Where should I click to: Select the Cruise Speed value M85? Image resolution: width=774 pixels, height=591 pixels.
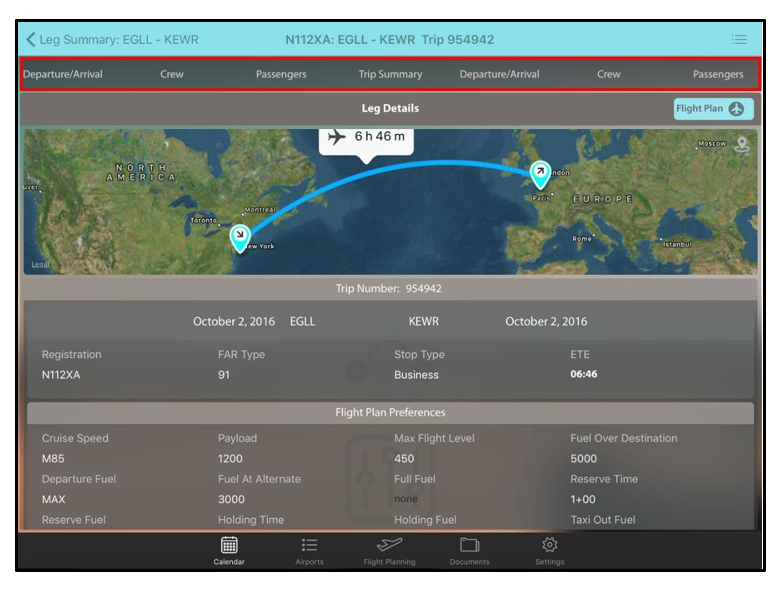(53, 459)
